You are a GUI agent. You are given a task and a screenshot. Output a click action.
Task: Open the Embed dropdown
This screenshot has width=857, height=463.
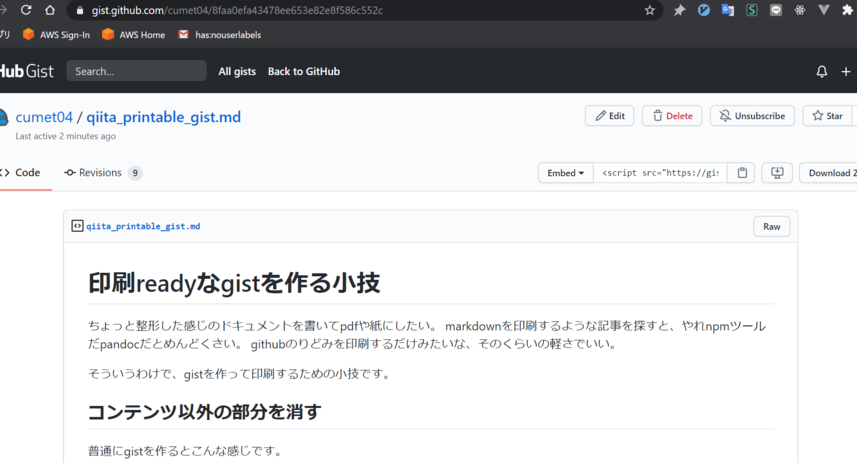(566, 173)
